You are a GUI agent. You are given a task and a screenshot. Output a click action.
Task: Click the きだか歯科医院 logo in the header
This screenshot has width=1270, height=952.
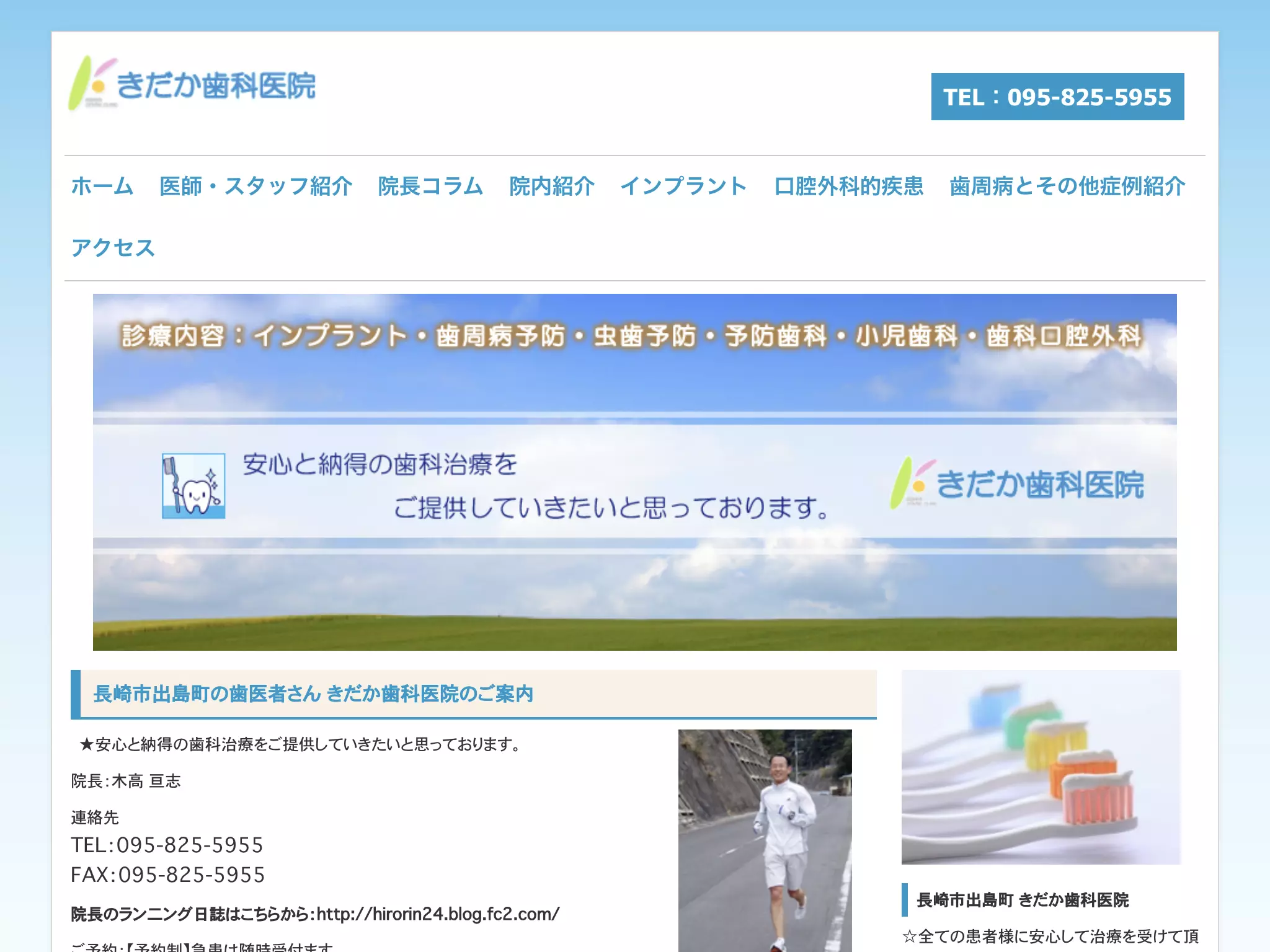pyautogui.click(x=192, y=84)
